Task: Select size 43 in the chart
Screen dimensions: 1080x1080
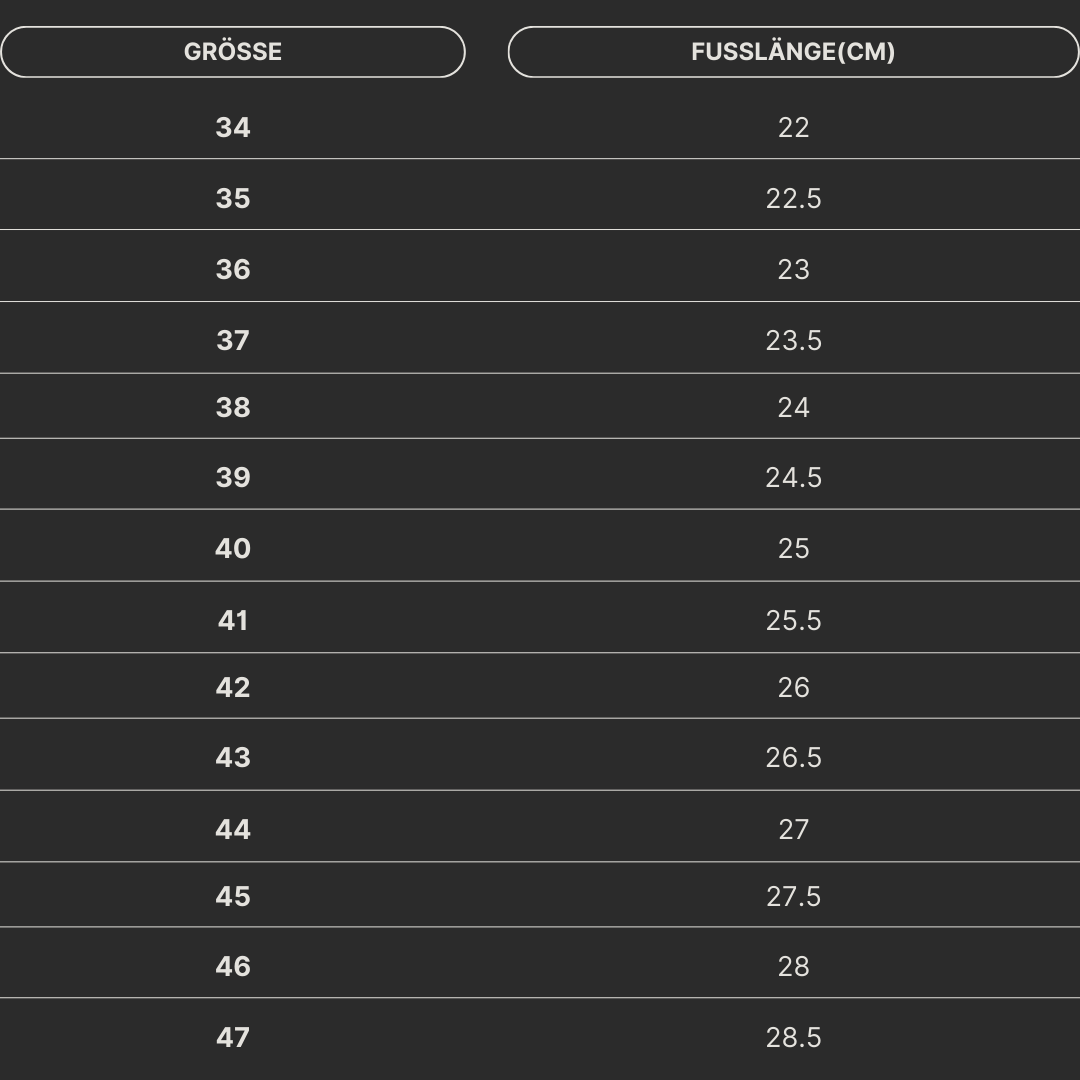Action: 233,758
